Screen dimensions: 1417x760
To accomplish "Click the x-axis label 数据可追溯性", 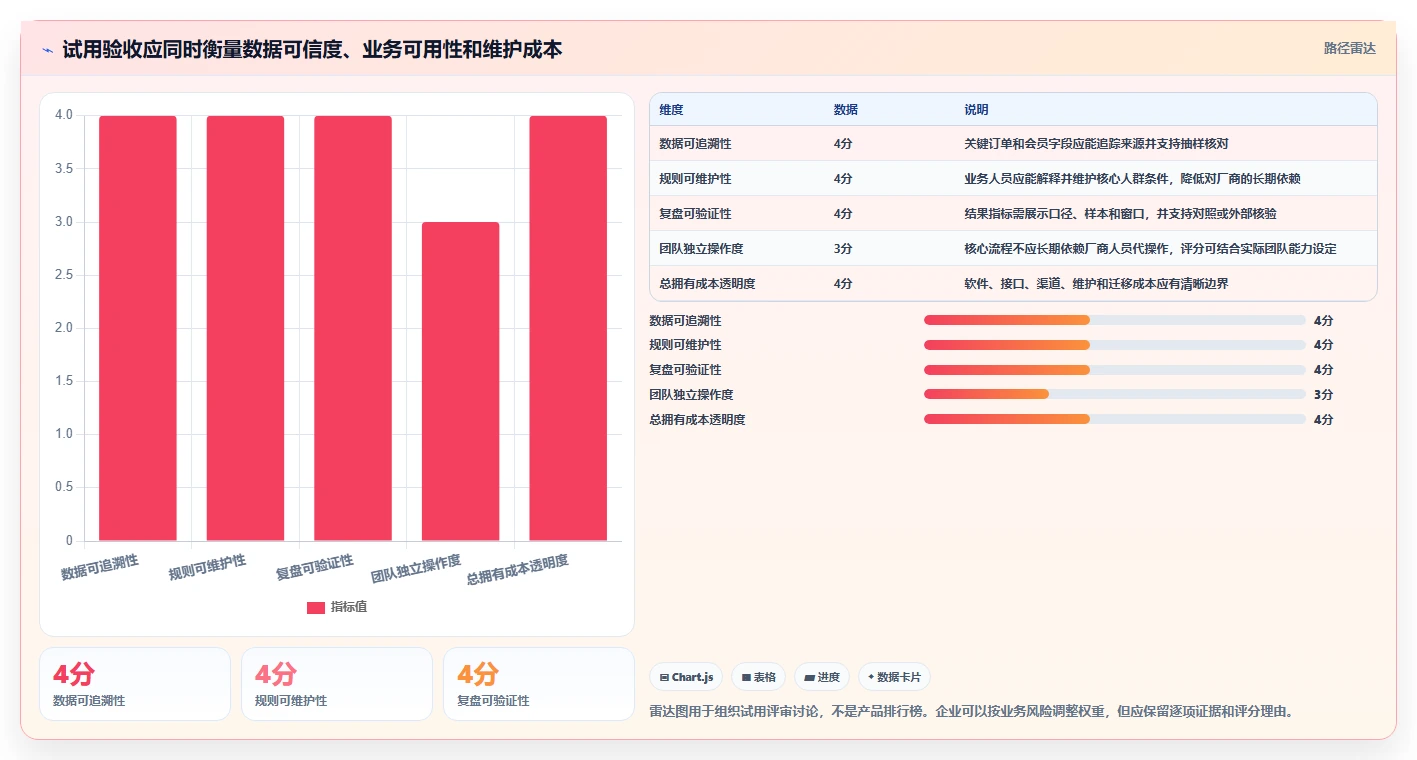I will pyautogui.click(x=100, y=567).
